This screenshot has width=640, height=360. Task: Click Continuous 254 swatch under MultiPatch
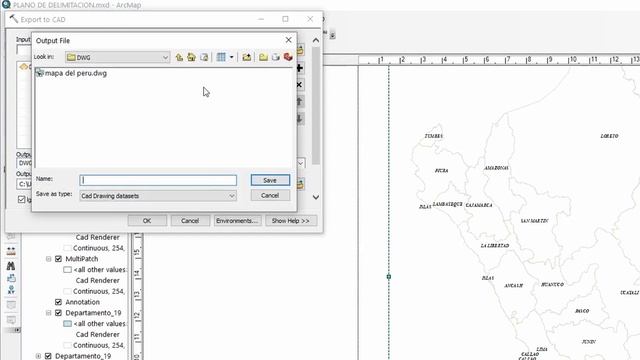67,291
